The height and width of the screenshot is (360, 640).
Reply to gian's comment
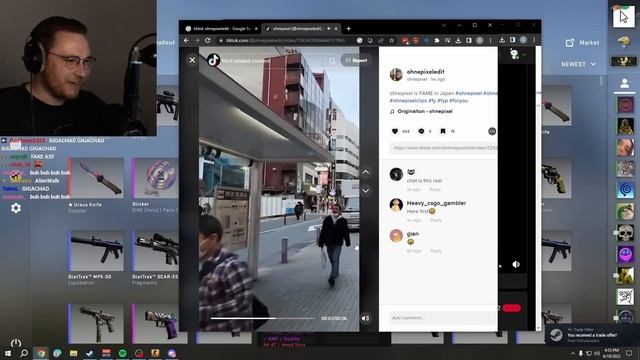point(436,251)
